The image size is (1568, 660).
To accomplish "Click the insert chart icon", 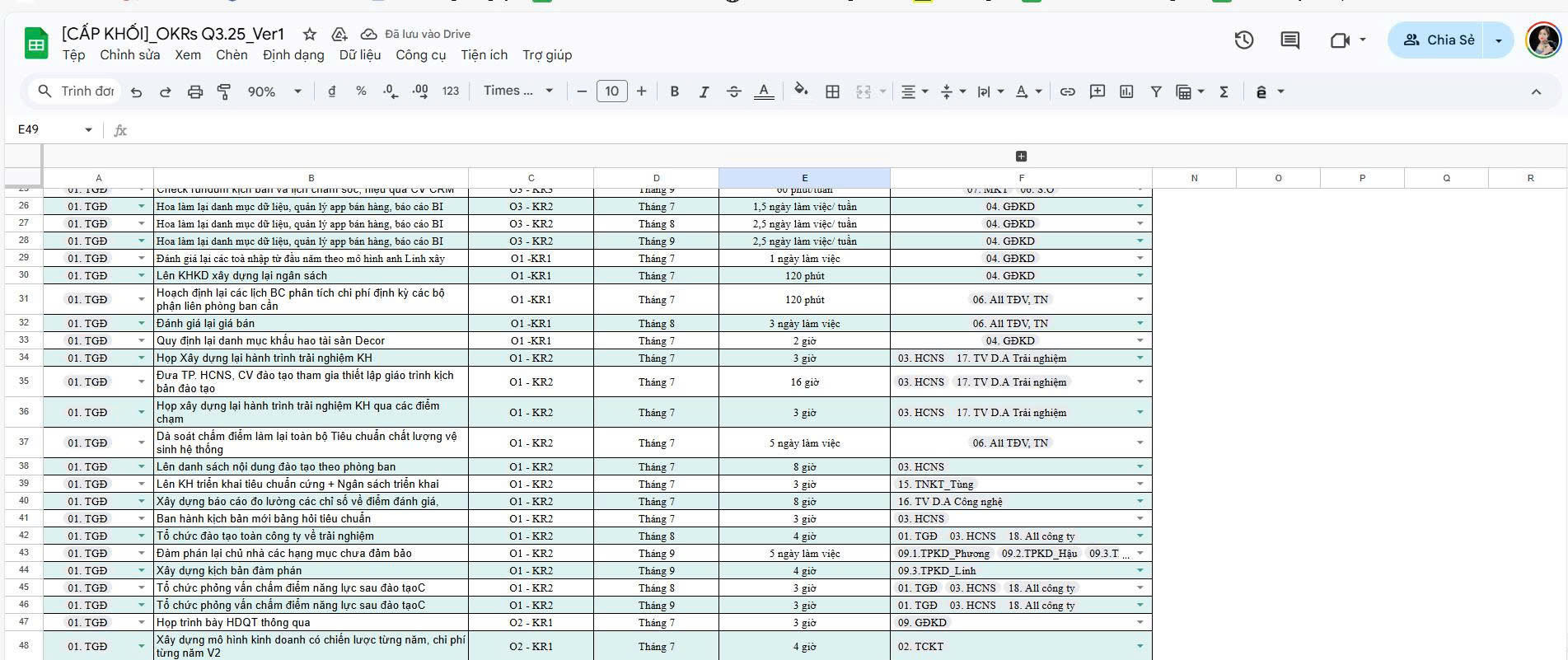I will tap(1126, 91).
